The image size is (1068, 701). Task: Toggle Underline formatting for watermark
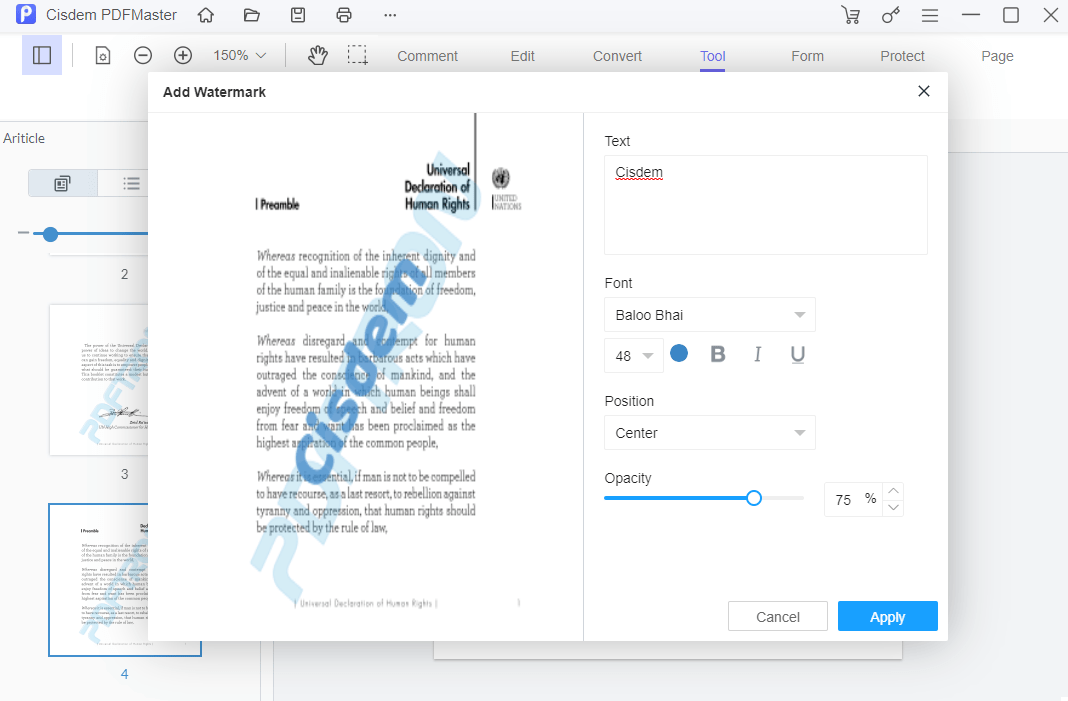point(798,354)
